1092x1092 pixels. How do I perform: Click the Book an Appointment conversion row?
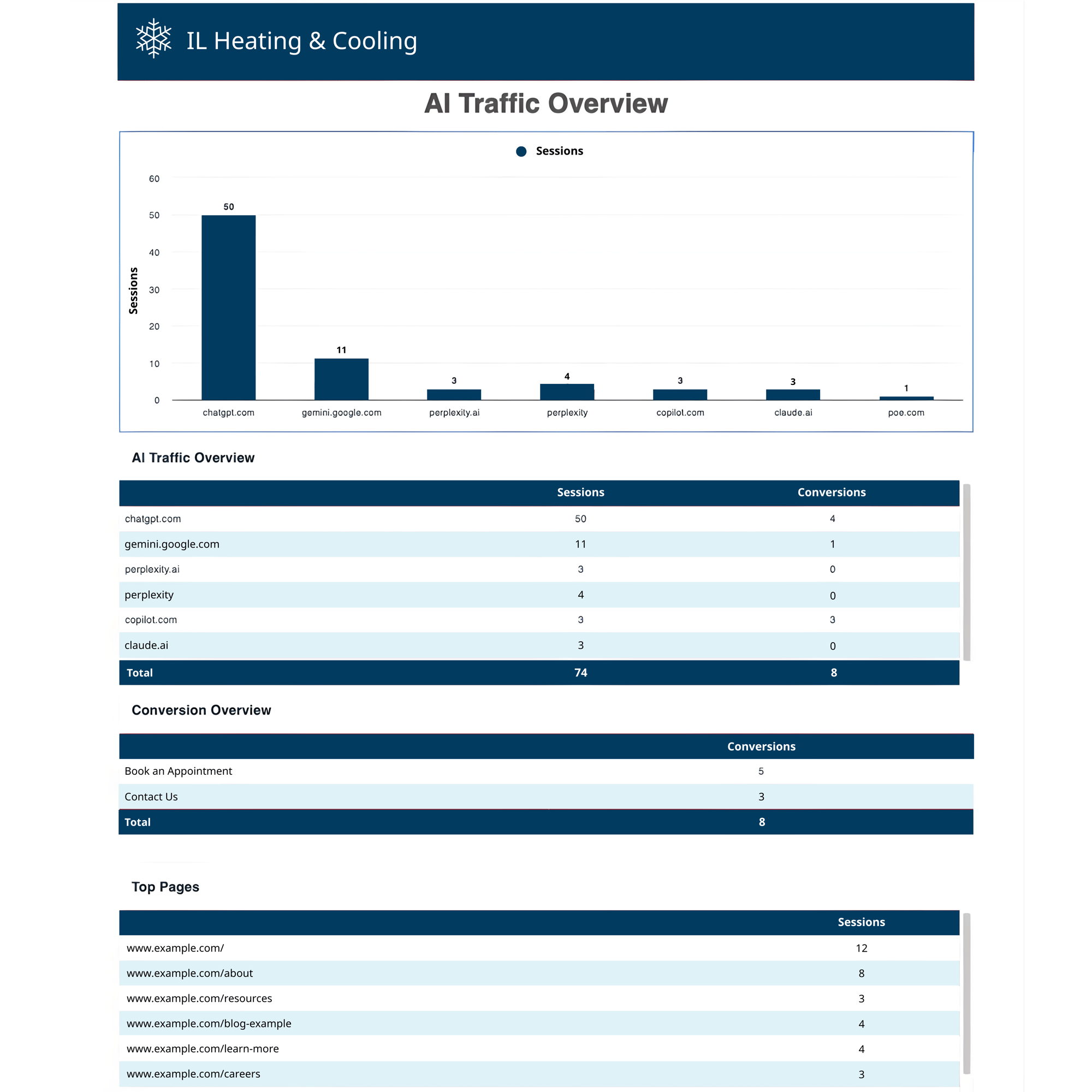(396, 771)
